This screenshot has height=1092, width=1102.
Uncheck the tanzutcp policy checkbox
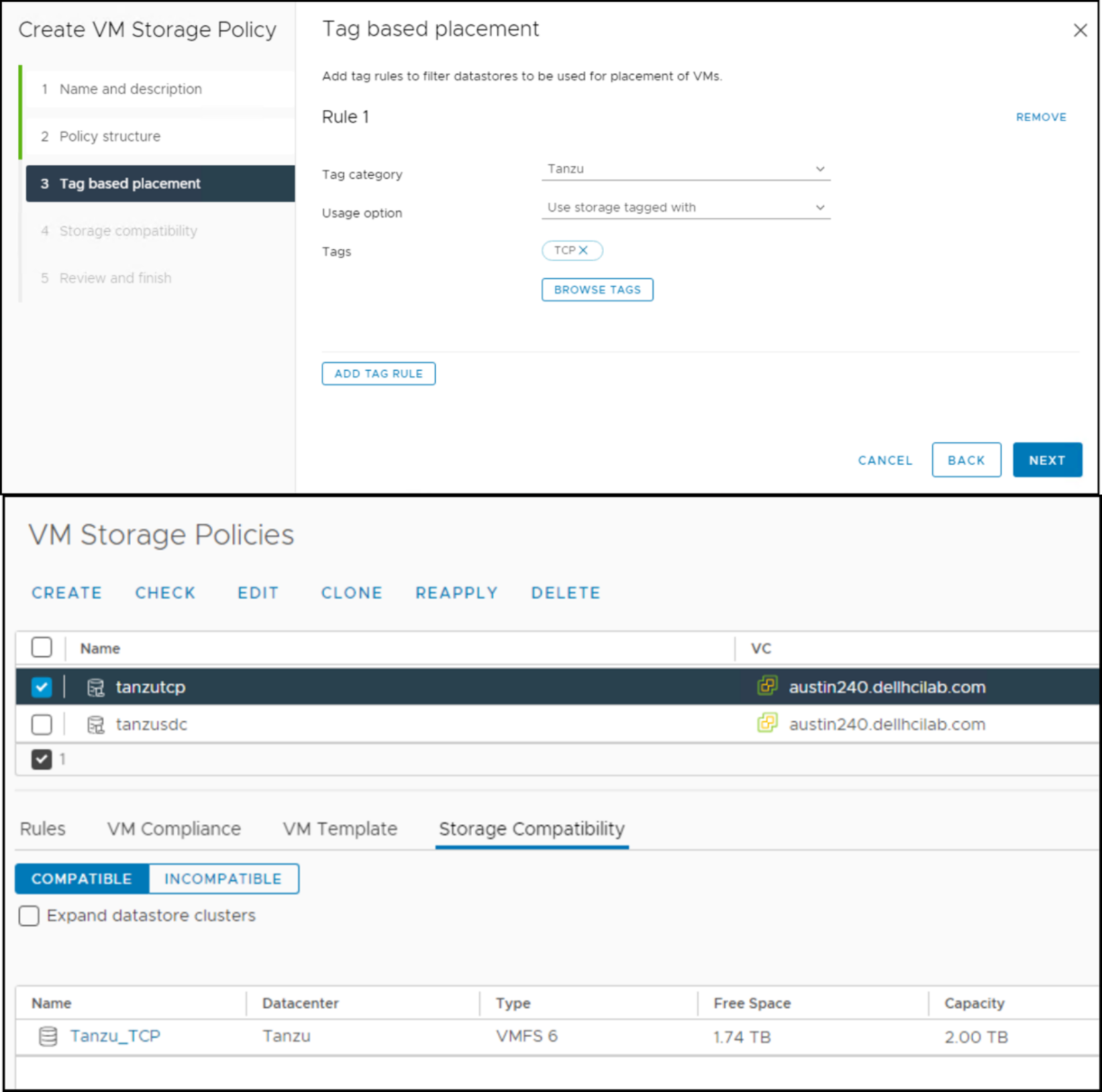pyautogui.click(x=42, y=687)
